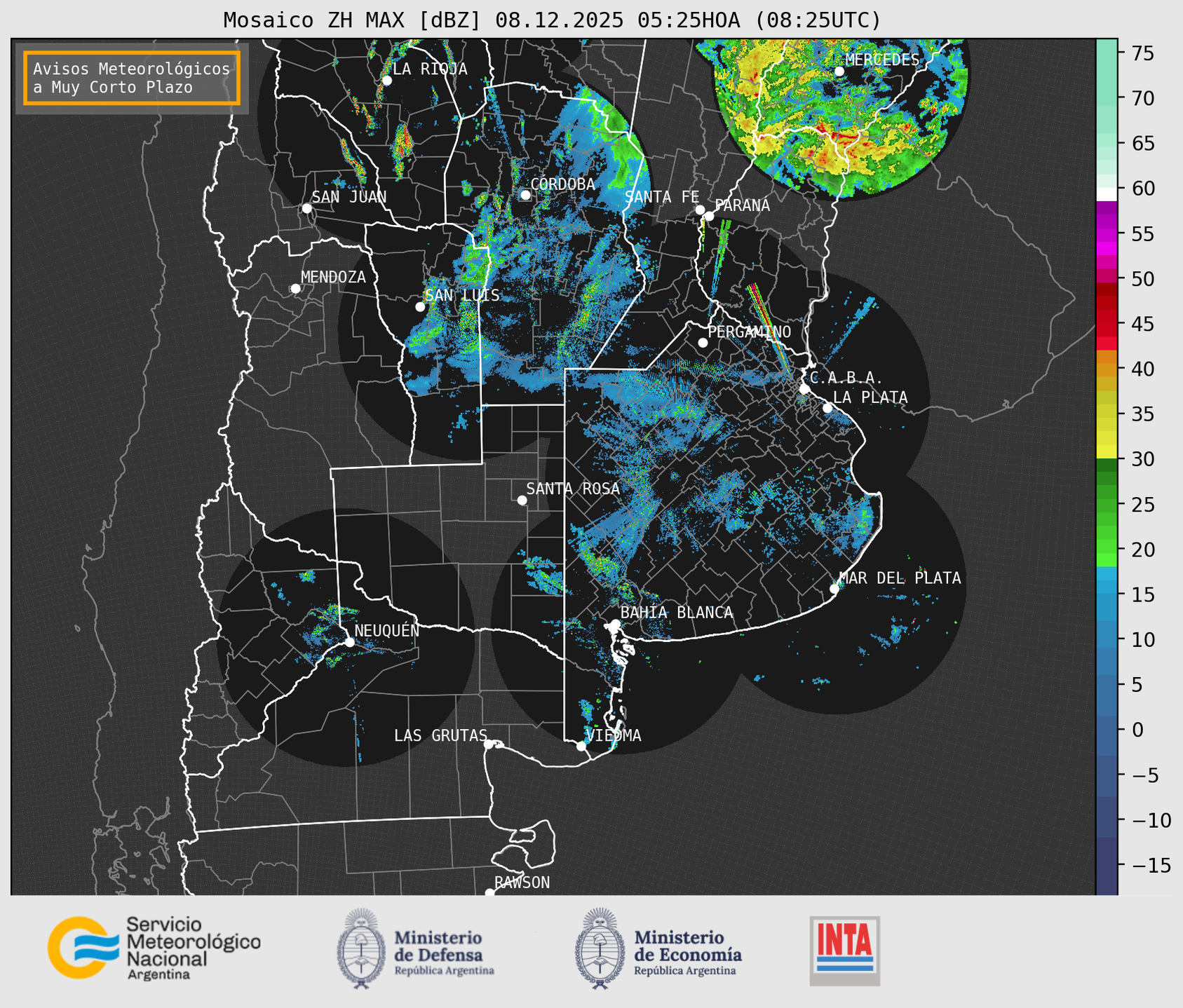
Task: Open Avisos Meteorológicos a Muy Corto Plazo
Action: [132, 78]
